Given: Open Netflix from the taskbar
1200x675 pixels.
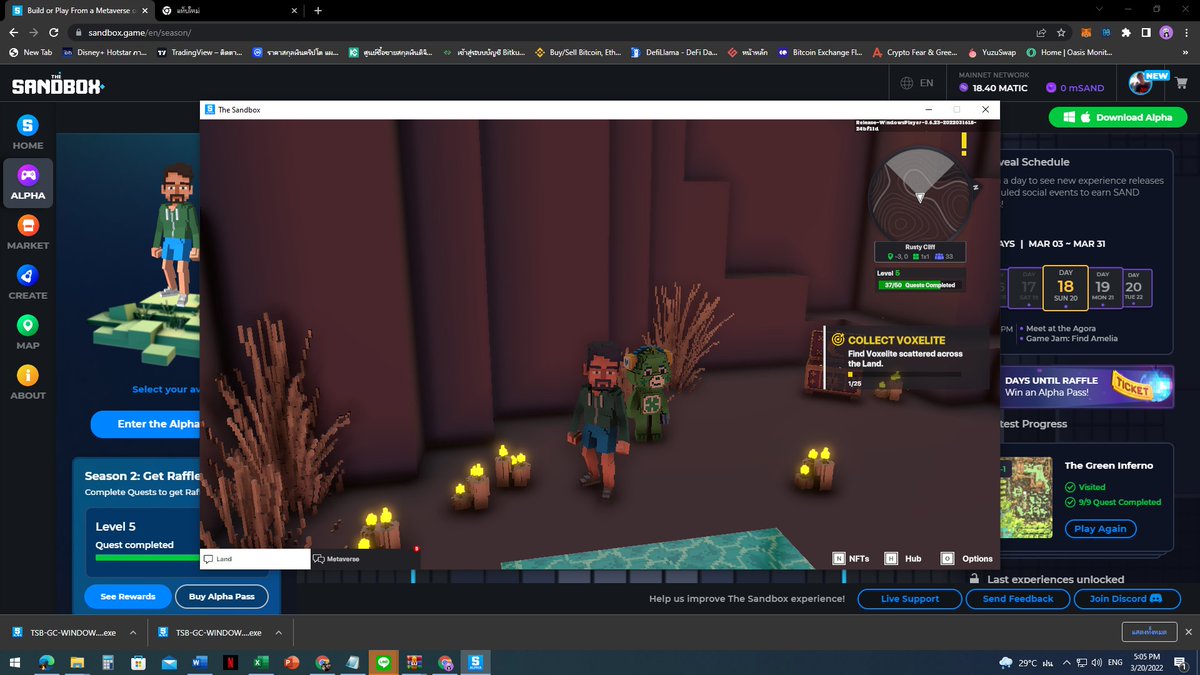Looking at the screenshot, I should click(x=229, y=662).
